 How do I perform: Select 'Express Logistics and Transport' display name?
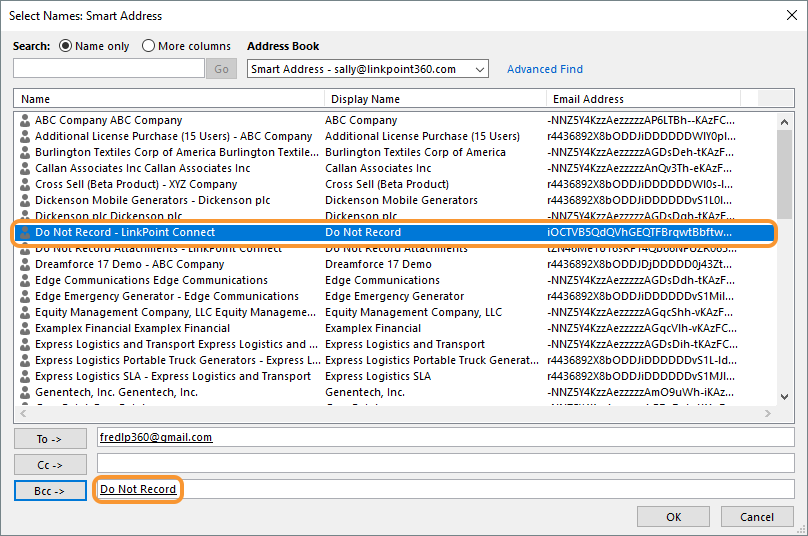pos(405,344)
